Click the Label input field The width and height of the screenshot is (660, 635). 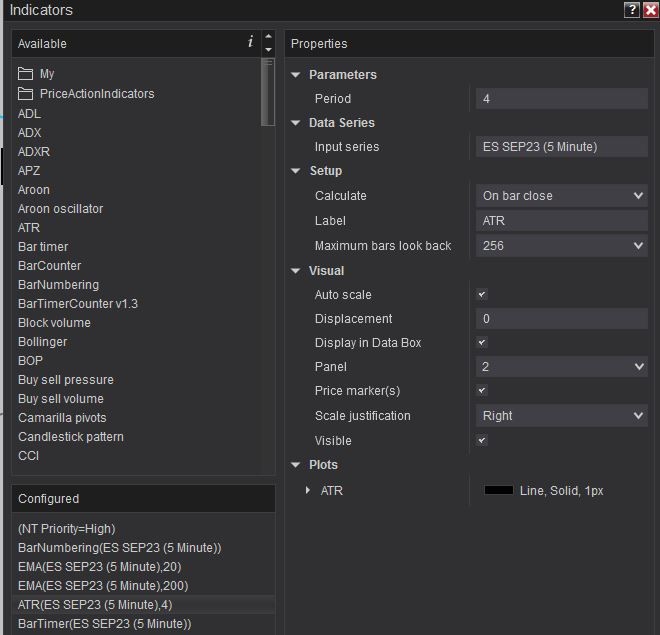562,221
